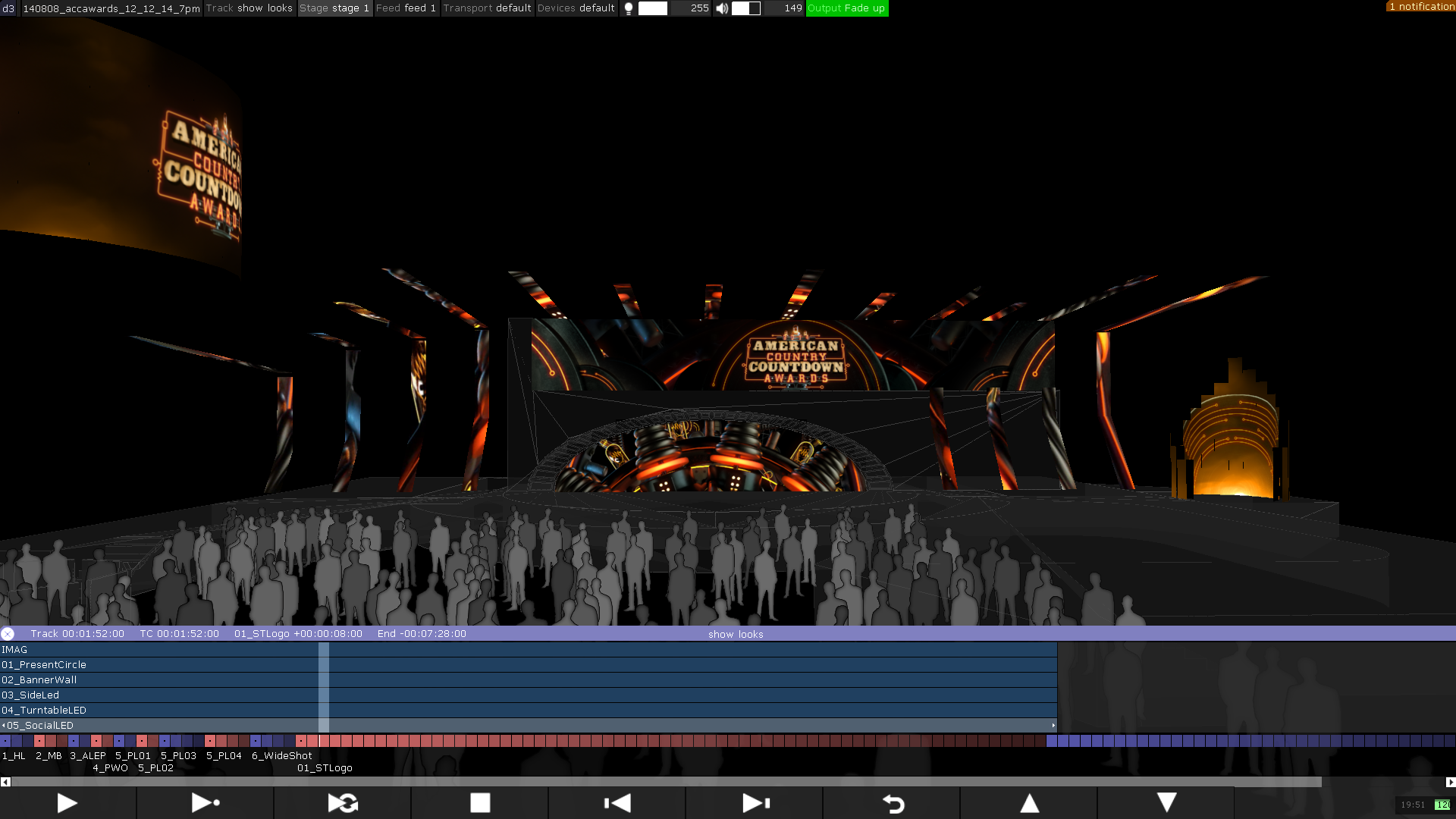
Task: Click the timeline scrollbar right arrow
Action: coord(1450,782)
